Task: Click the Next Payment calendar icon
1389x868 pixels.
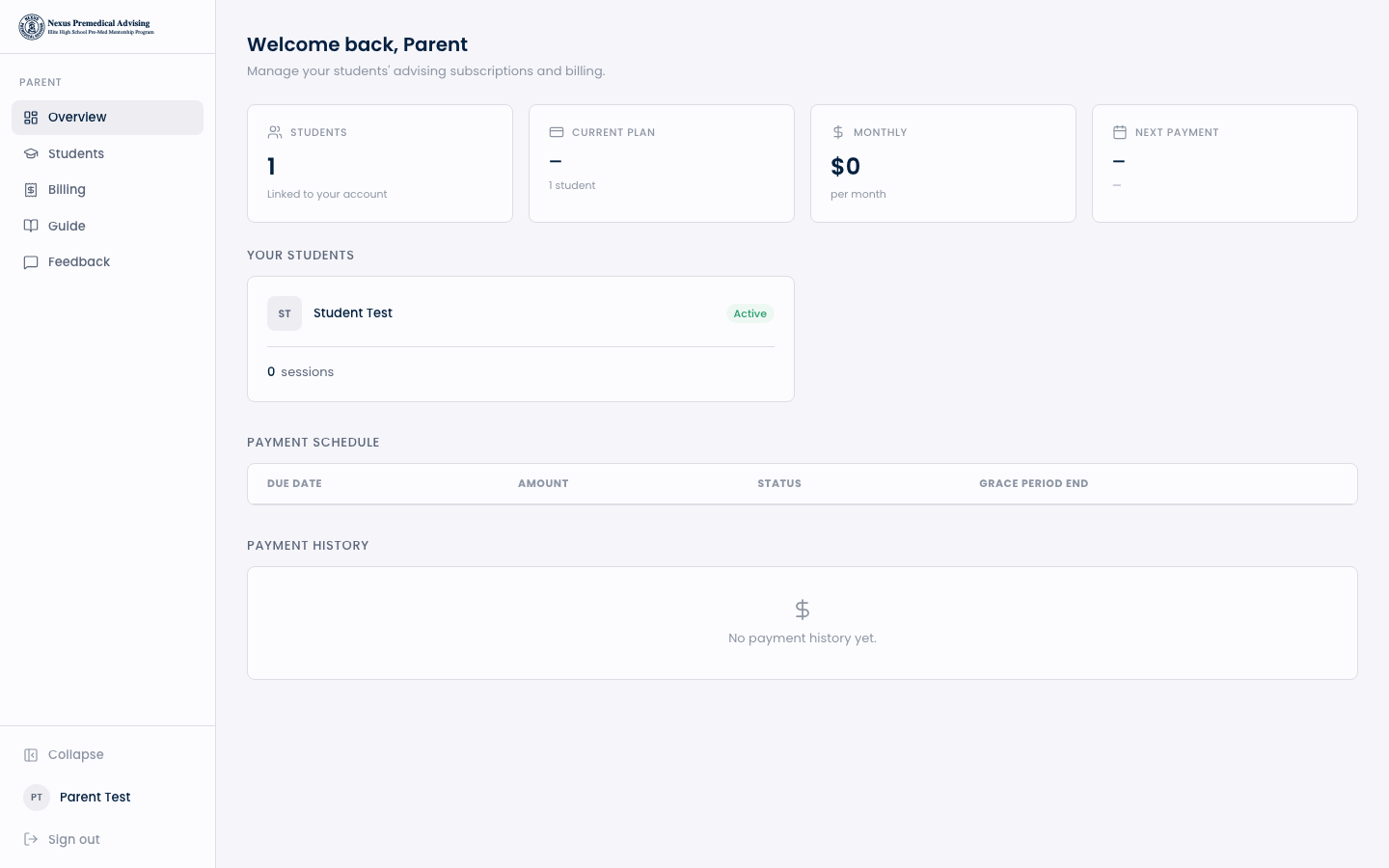Action: [1120, 132]
